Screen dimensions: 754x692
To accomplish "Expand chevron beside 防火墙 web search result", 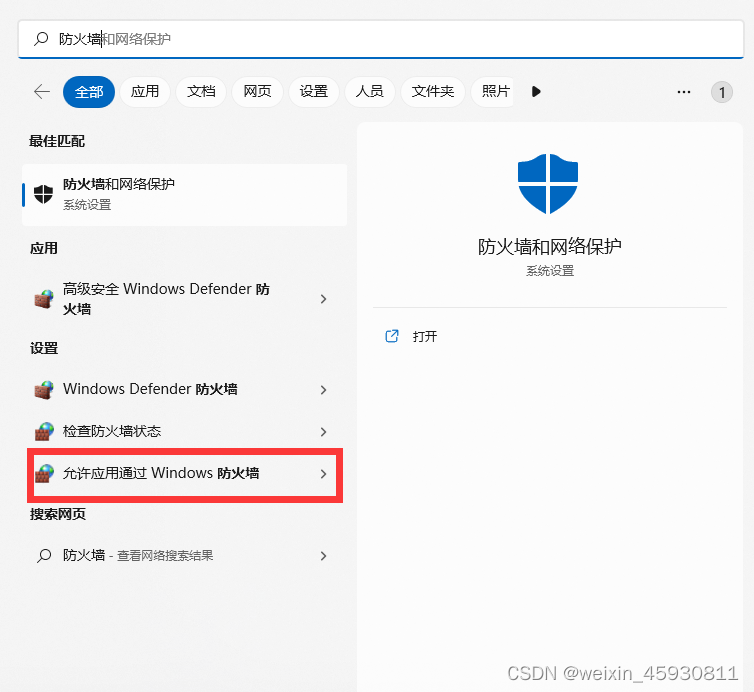I will point(324,556).
